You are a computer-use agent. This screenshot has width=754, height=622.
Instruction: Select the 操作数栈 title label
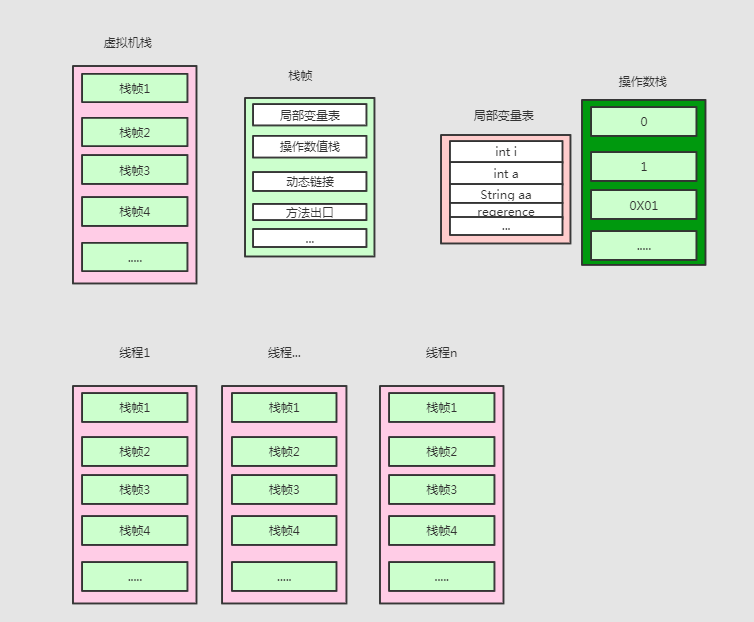(x=642, y=81)
